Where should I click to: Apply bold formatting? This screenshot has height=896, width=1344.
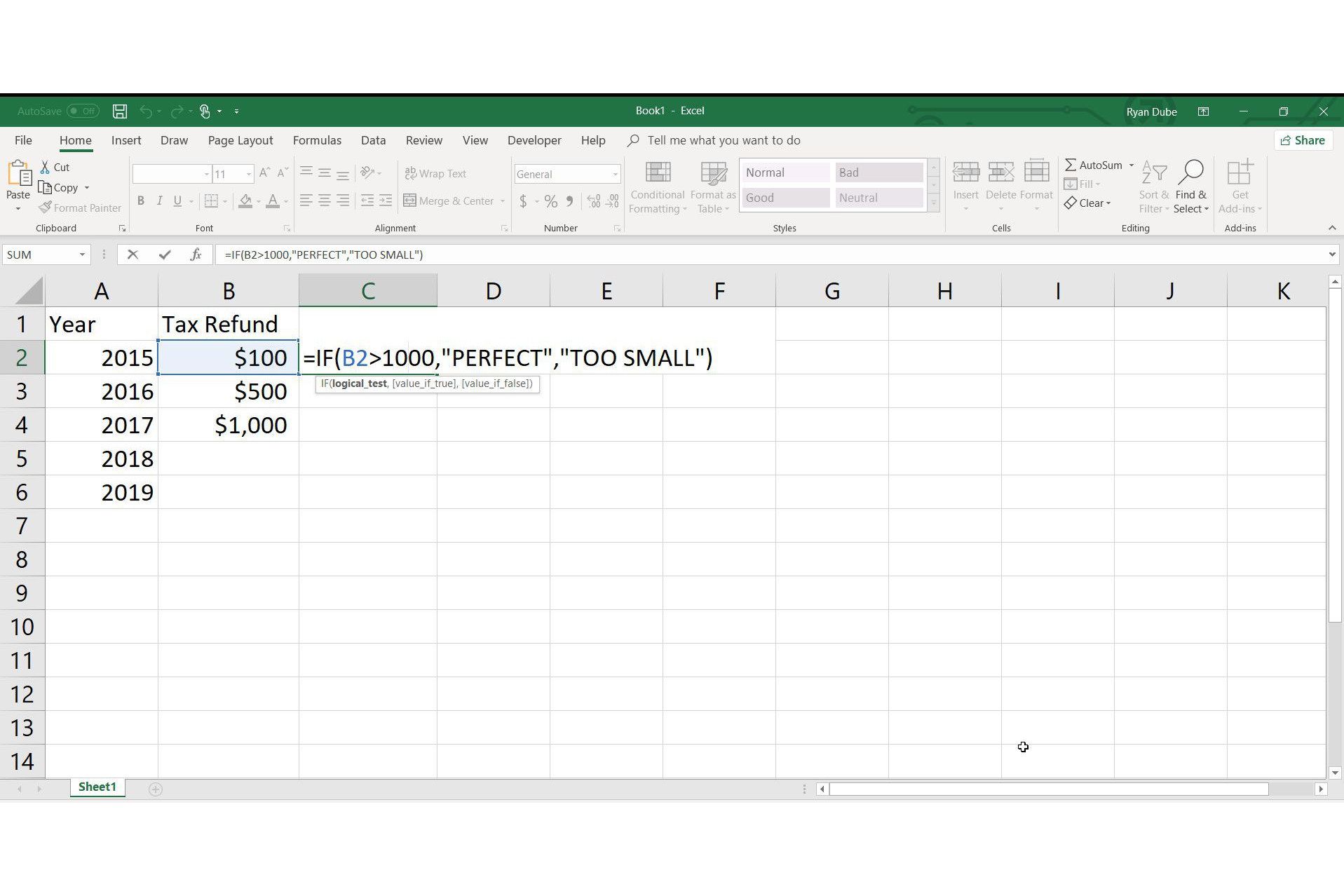[141, 201]
